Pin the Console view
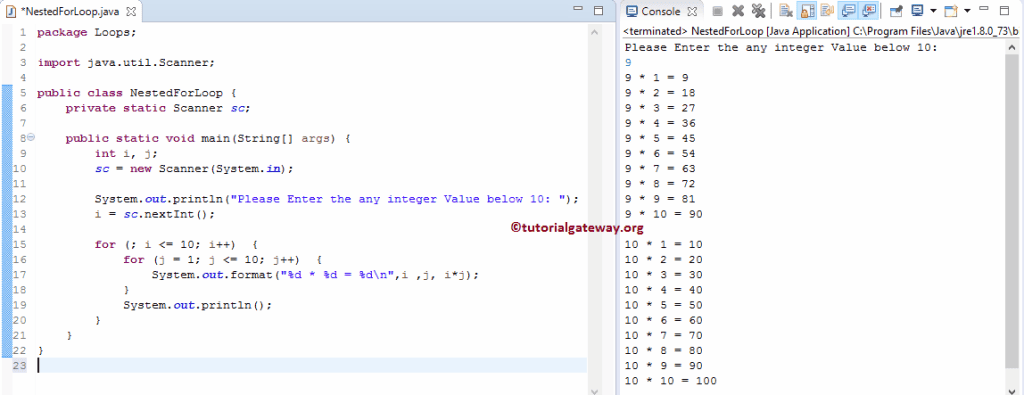The image size is (1024, 395). point(896,10)
